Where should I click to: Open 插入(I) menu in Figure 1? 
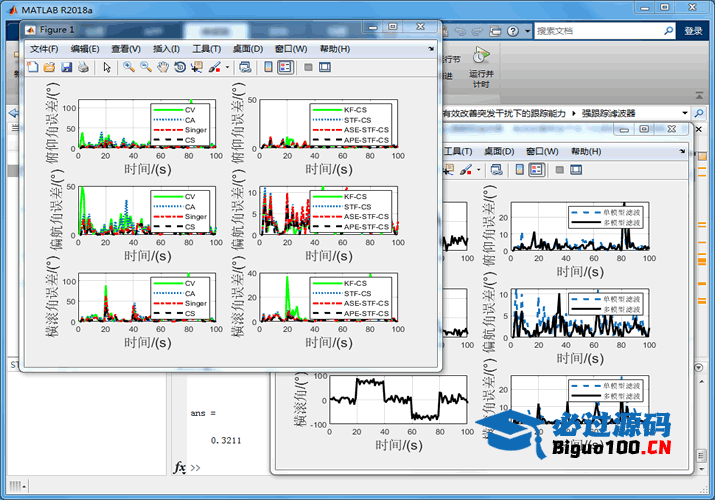(x=166, y=49)
